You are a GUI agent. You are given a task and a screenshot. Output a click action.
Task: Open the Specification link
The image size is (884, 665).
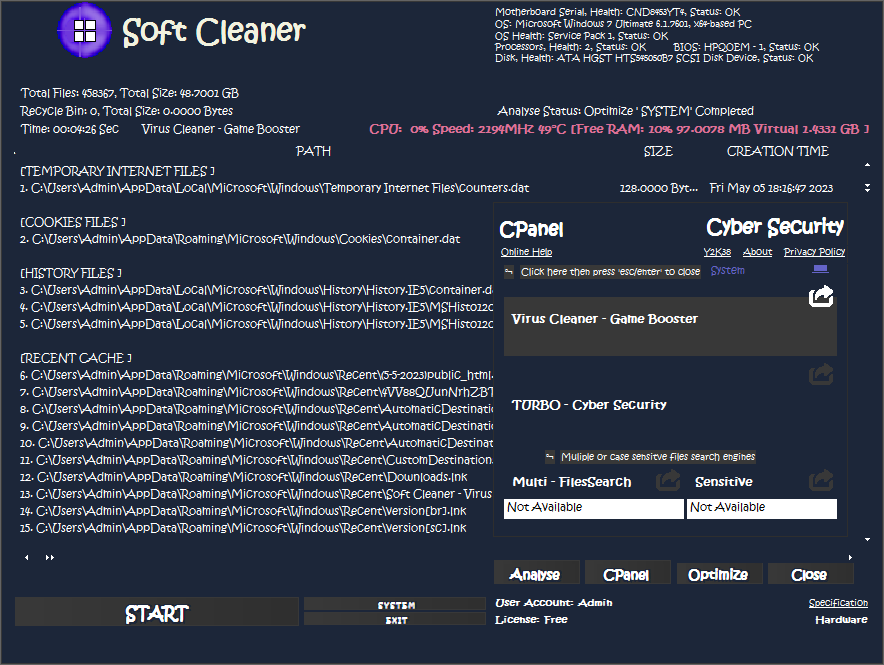(838, 602)
